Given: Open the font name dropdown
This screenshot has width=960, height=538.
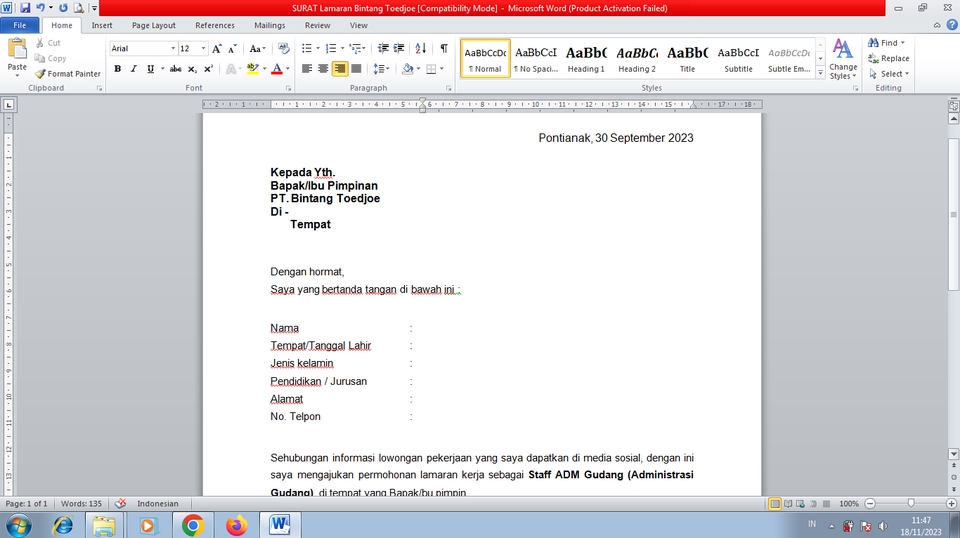Looking at the screenshot, I should pyautogui.click(x=173, y=48).
